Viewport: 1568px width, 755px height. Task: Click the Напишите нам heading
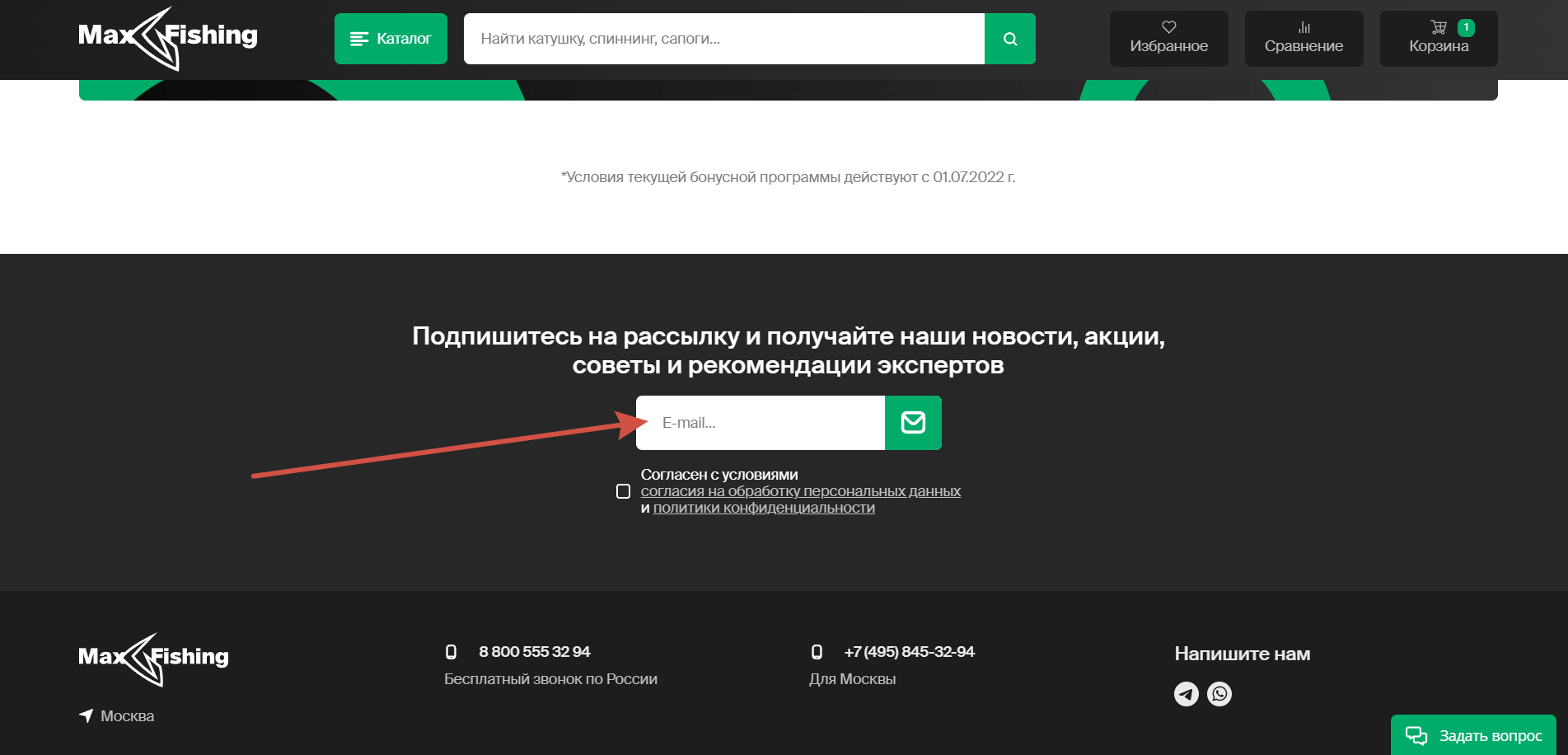[1243, 654]
